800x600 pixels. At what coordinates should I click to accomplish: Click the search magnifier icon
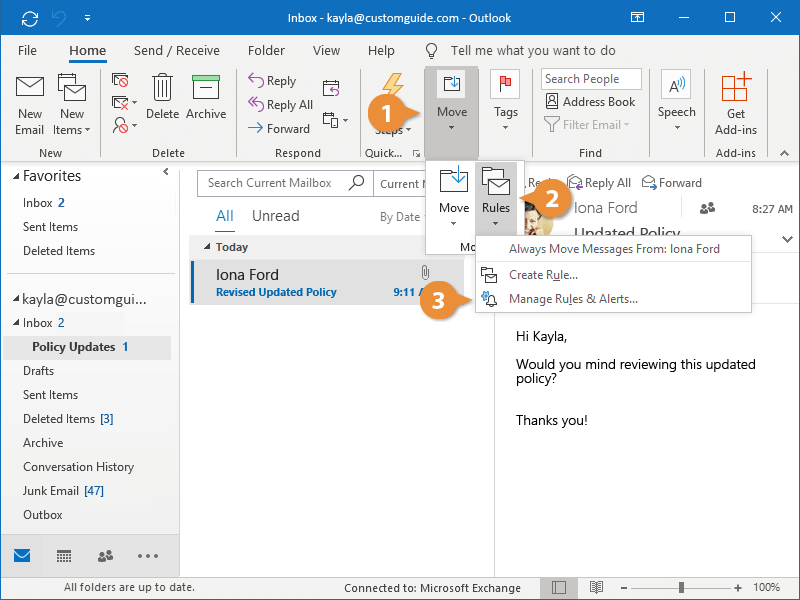[356, 182]
